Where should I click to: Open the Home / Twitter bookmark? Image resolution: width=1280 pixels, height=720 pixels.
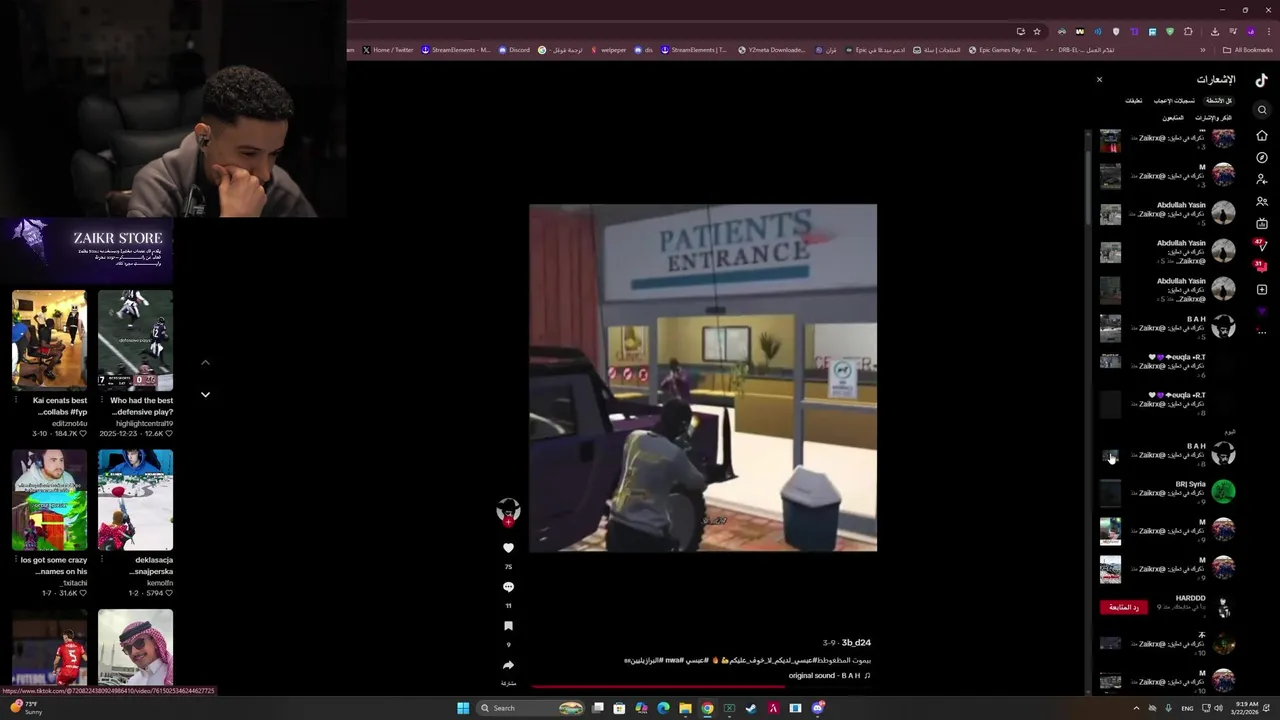click(x=388, y=50)
